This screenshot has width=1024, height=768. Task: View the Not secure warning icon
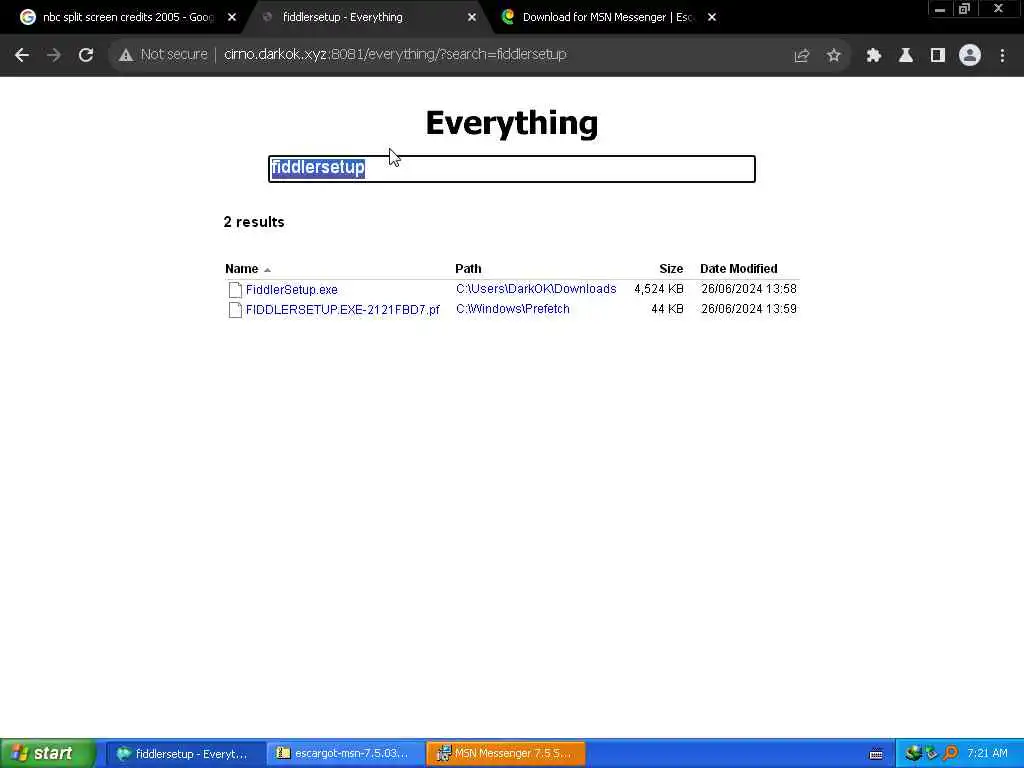126,56
